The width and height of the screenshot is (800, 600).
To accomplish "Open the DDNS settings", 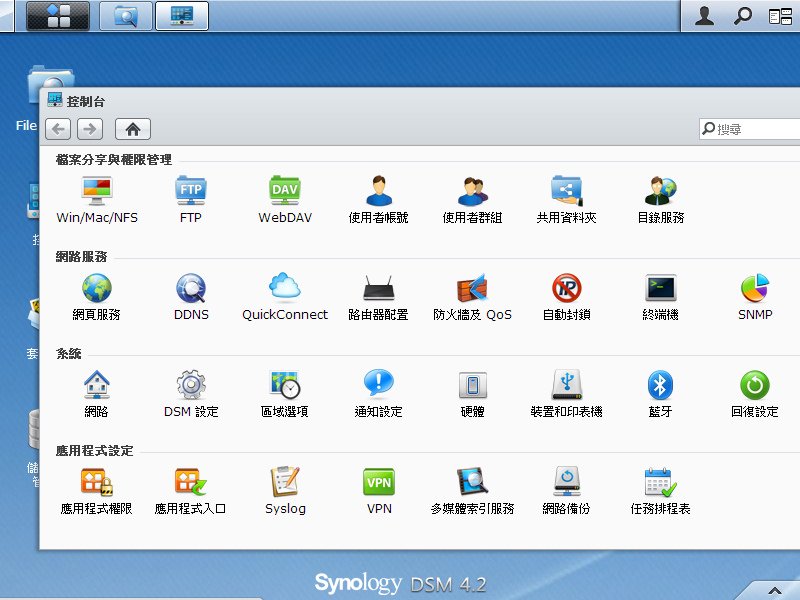I will pos(191,297).
